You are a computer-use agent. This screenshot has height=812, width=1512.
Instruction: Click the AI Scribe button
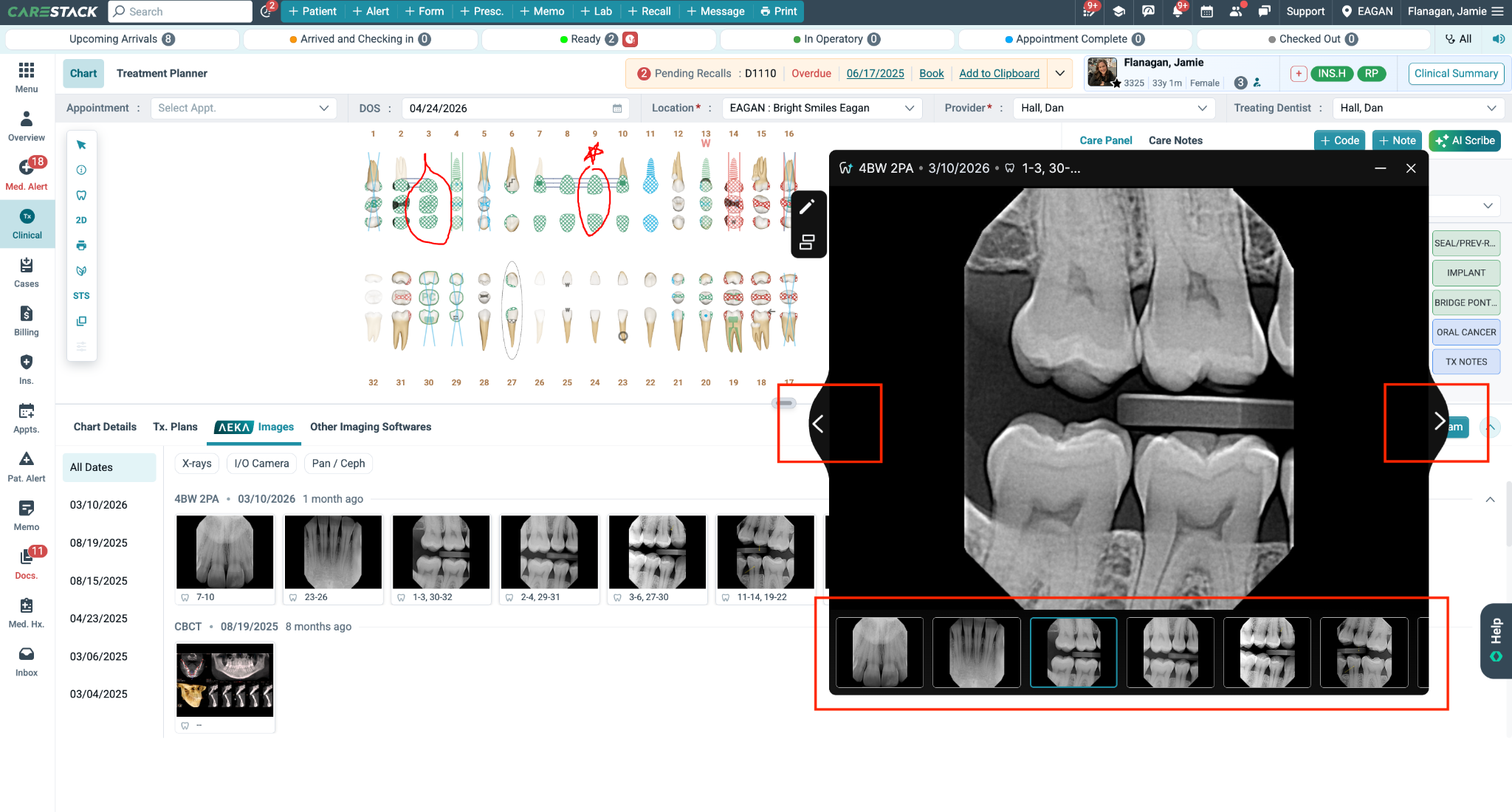coord(1465,140)
